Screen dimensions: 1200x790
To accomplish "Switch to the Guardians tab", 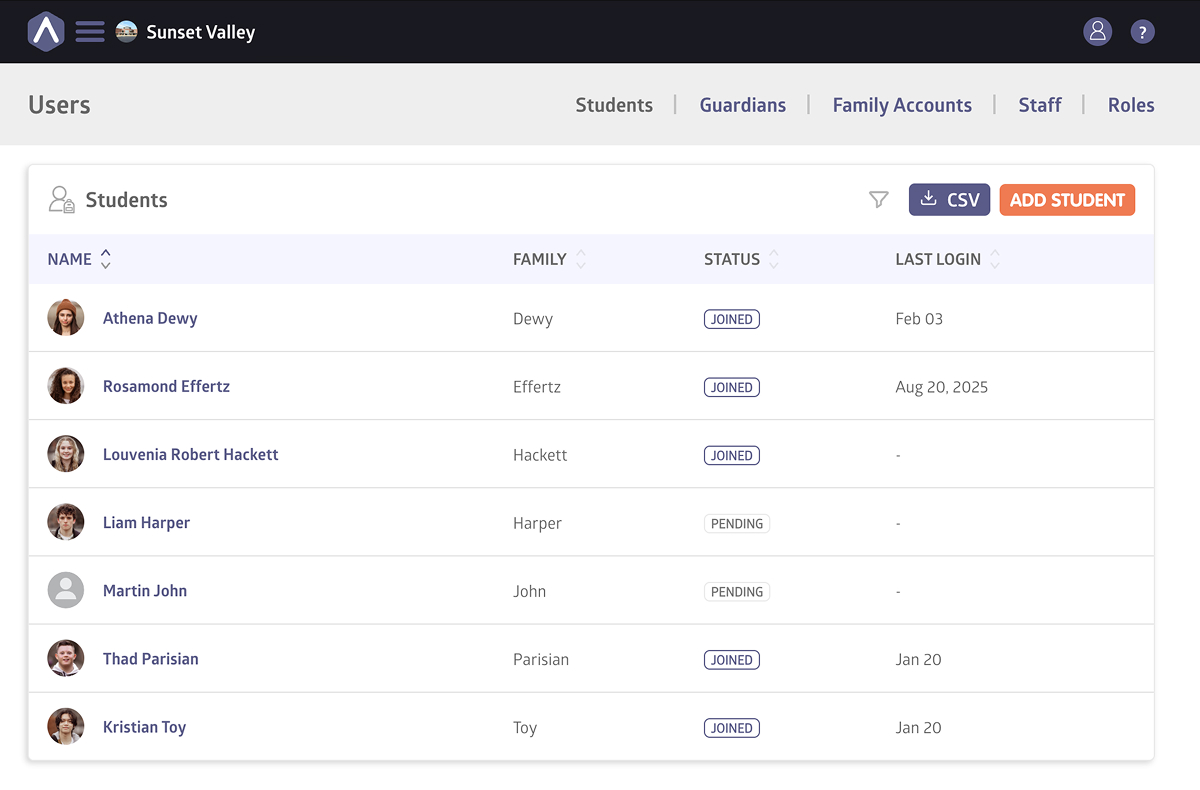I will [742, 105].
